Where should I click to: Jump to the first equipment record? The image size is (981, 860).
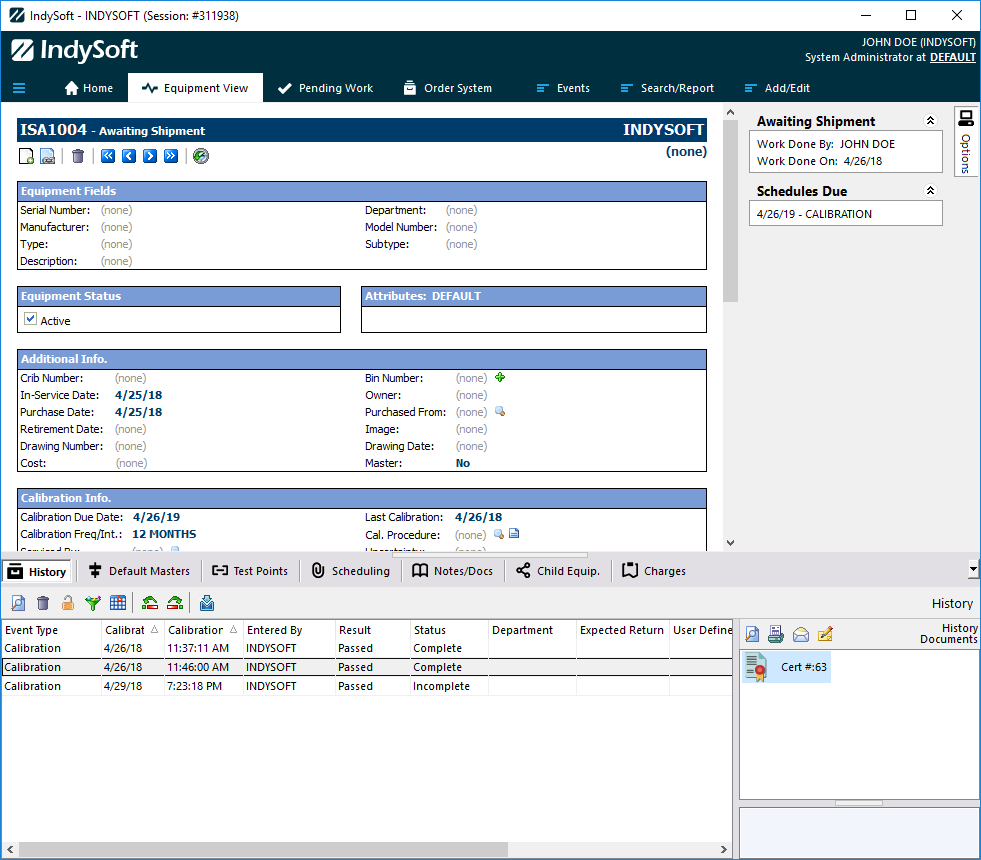click(x=108, y=156)
